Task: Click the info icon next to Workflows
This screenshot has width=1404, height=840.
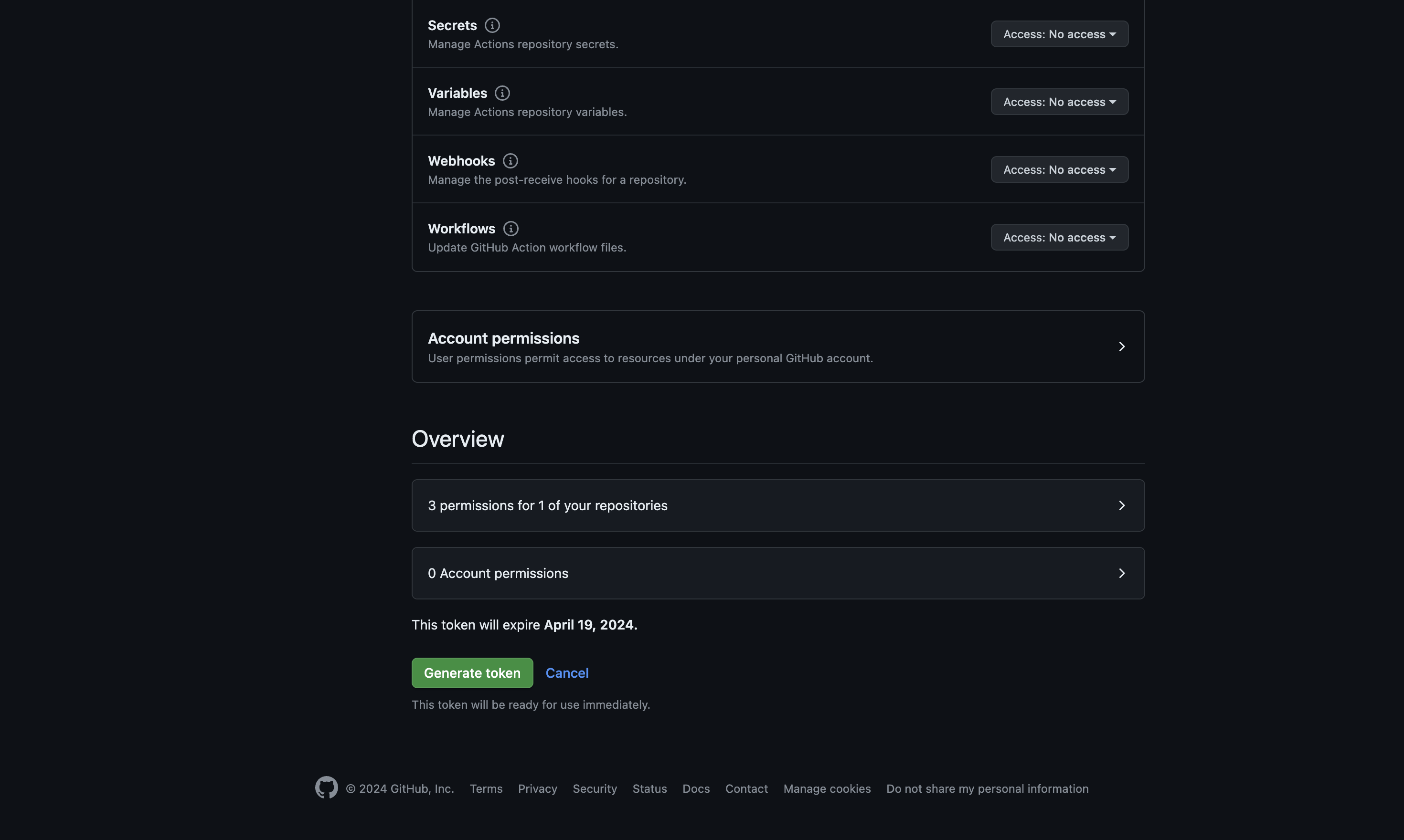Action: (511, 229)
